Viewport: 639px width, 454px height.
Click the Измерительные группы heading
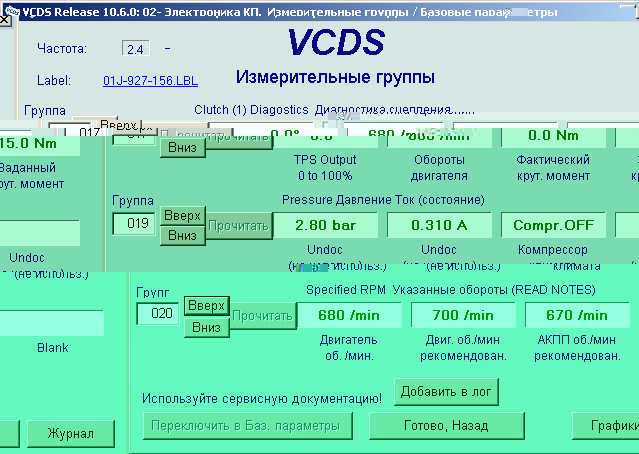click(335, 77)
